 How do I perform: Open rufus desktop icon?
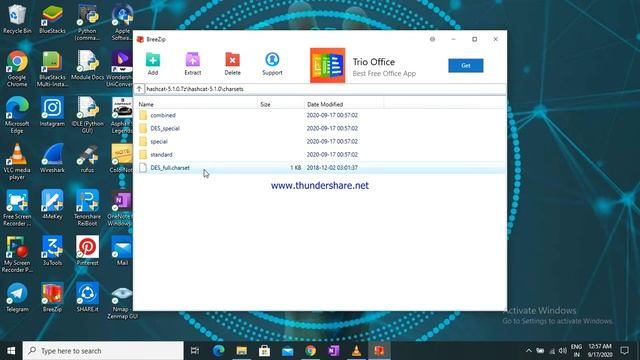pyautogui.click(x=87, y=158)
